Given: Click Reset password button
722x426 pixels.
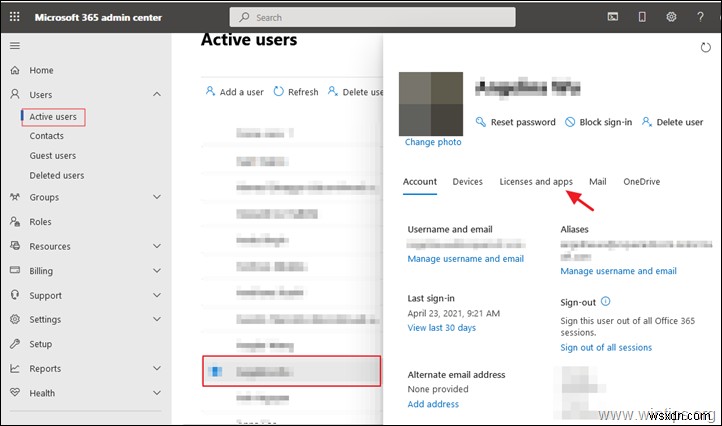Looking at the screenshot, I should coord(515,122).
